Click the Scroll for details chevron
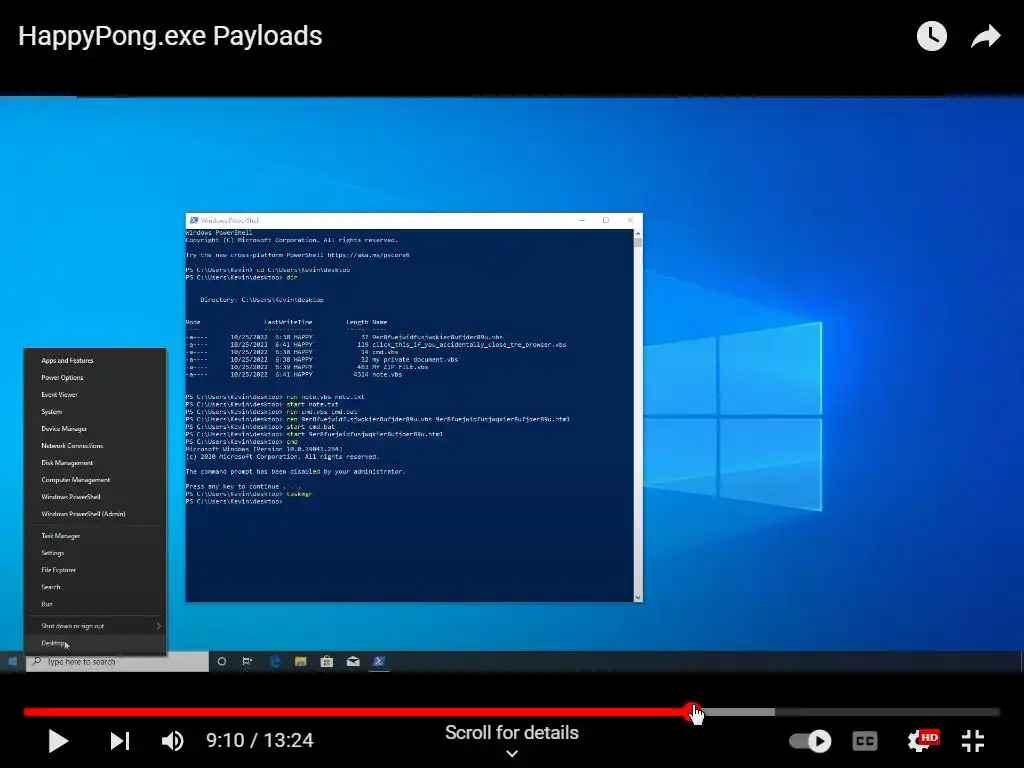Viewport: 1024px width, 768px height. pyautogui.click(x=512, y=754)
